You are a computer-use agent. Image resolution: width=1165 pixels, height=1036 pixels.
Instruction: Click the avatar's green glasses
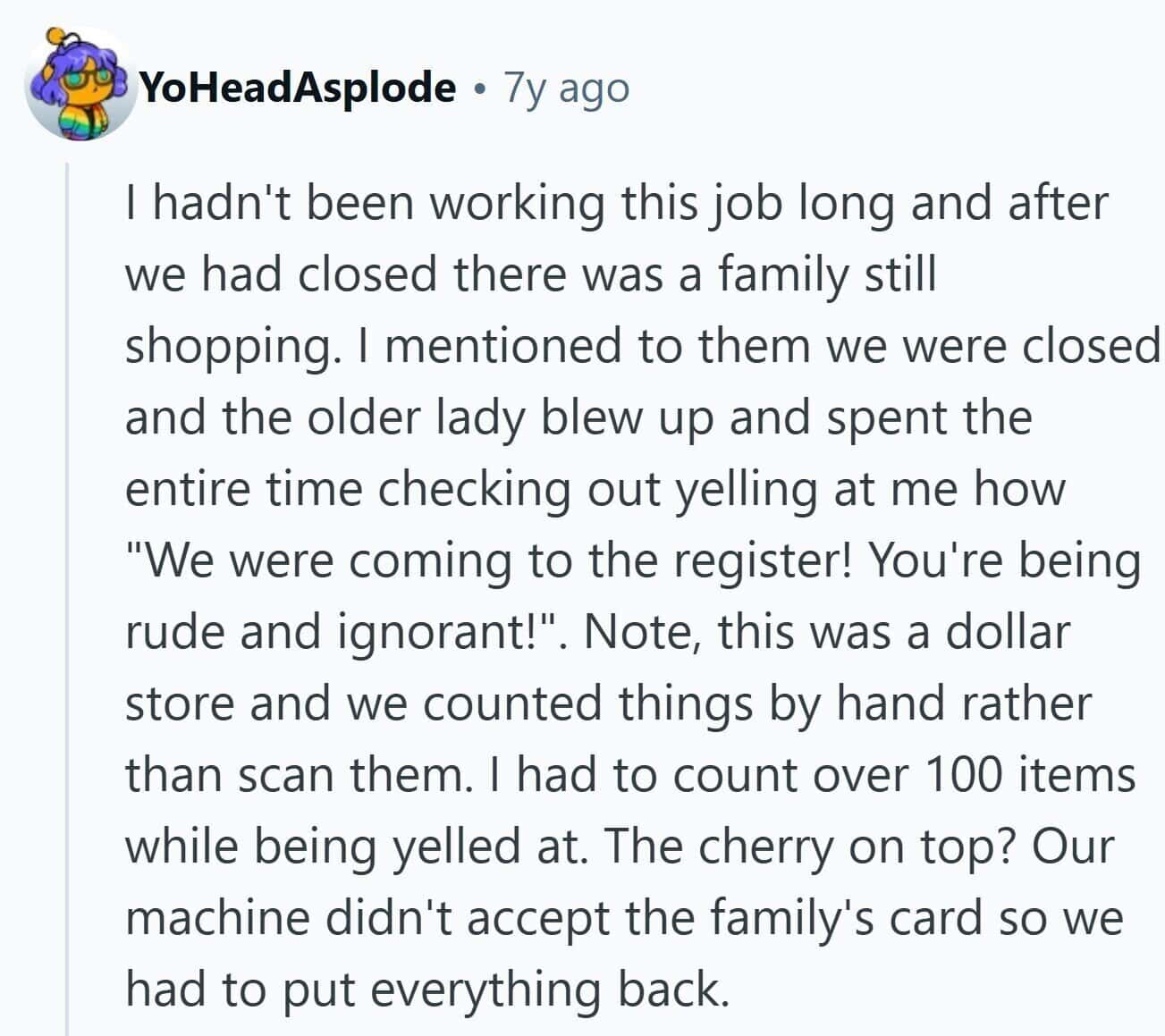81,78
